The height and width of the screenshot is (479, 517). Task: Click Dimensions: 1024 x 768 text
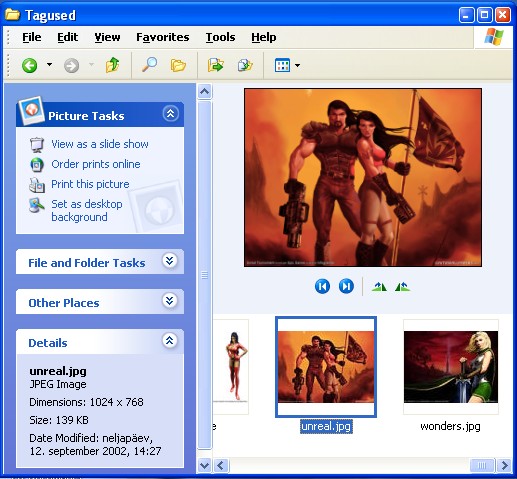[86, 402]
